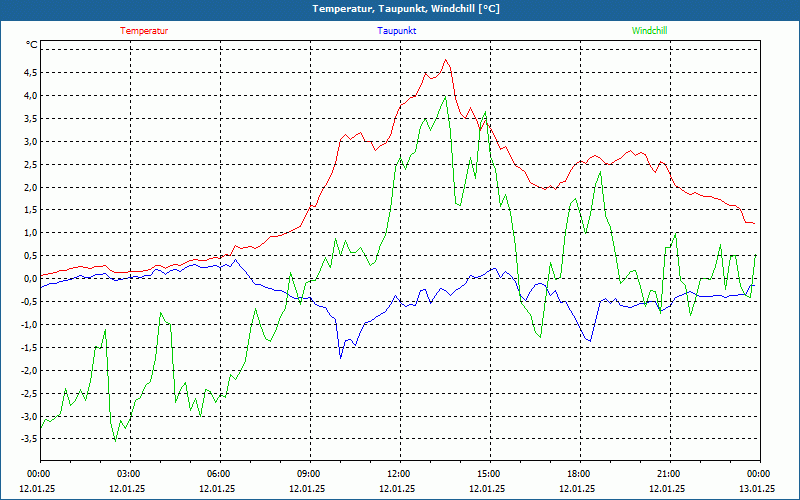Click the 03:00 time axis label
The width and height of the screenshot is (800, 500).
(131, 474)
